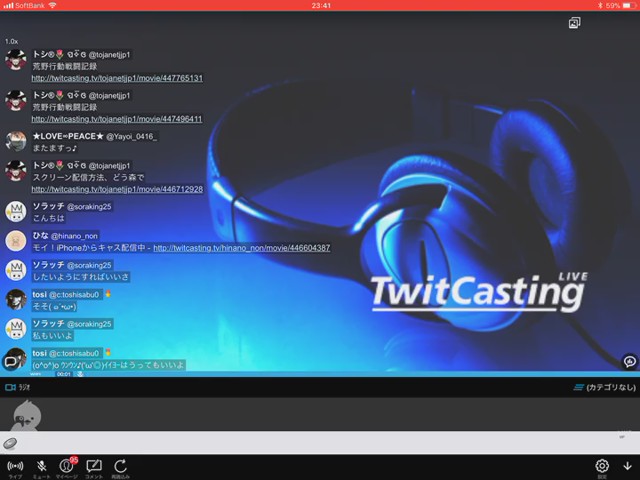Tap the down arrow icon in bottom bar

click(627, 466)
